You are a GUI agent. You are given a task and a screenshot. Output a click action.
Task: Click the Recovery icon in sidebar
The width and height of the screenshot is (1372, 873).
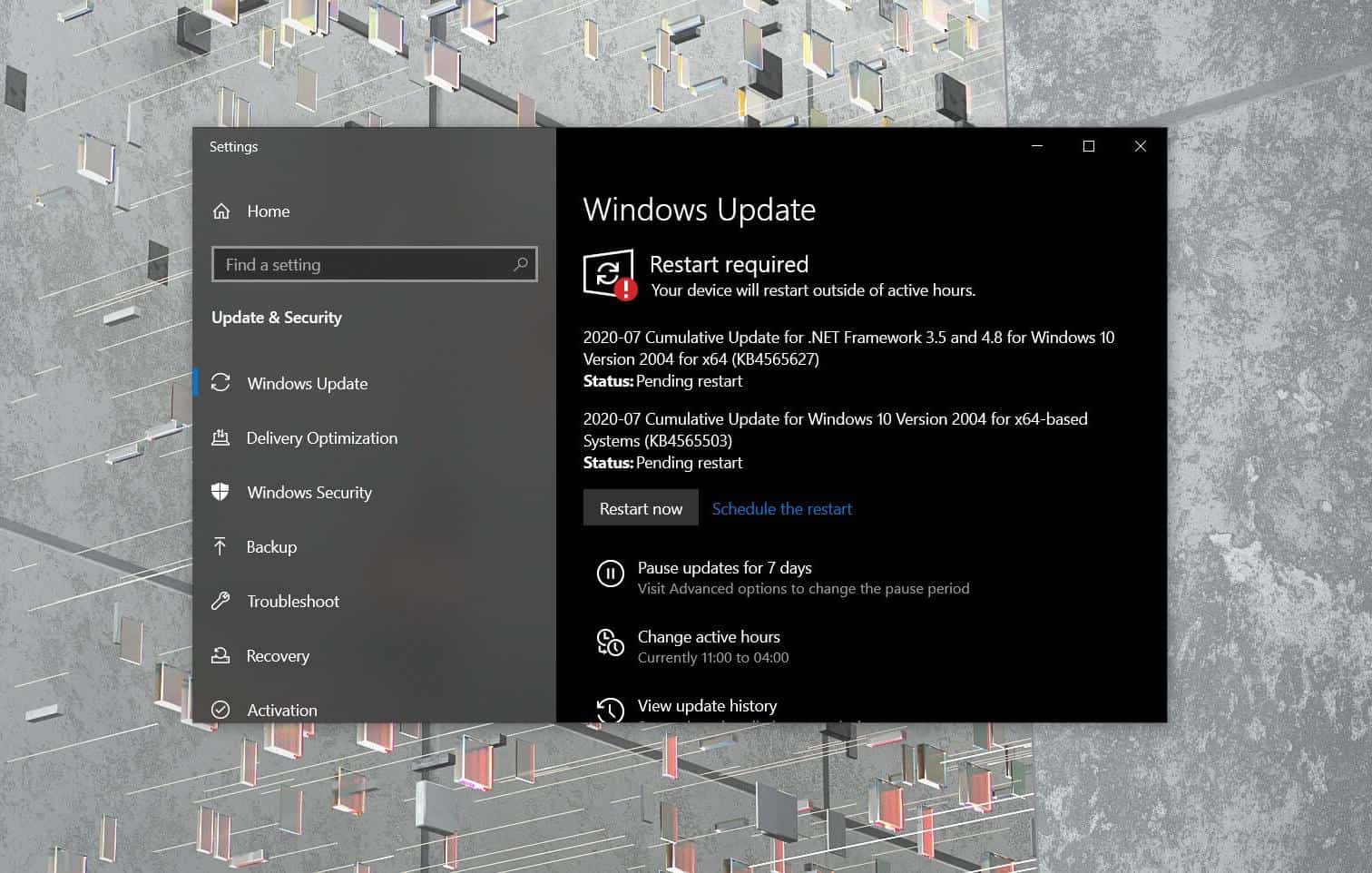coord(220,655)
